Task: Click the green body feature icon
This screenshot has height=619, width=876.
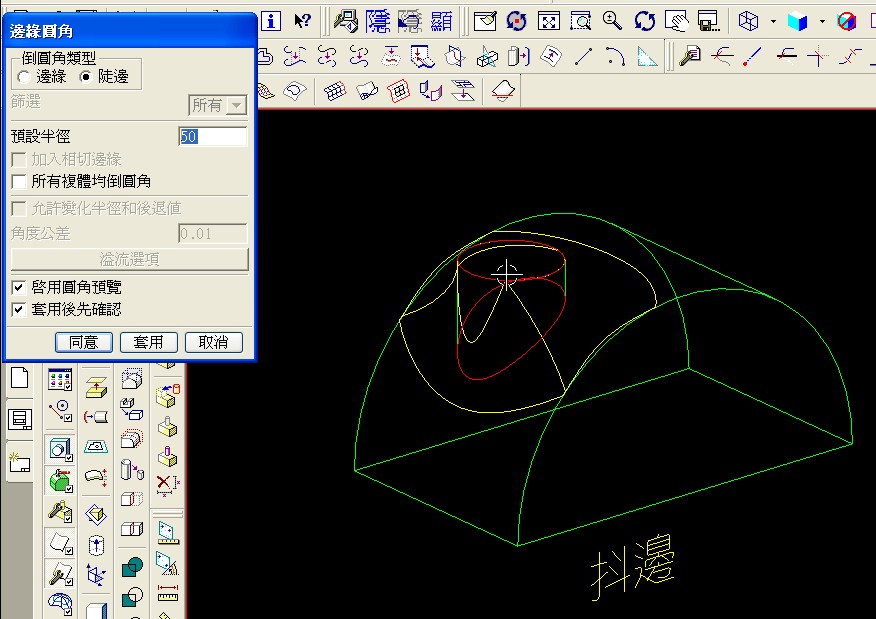Action: pos(60,481)
